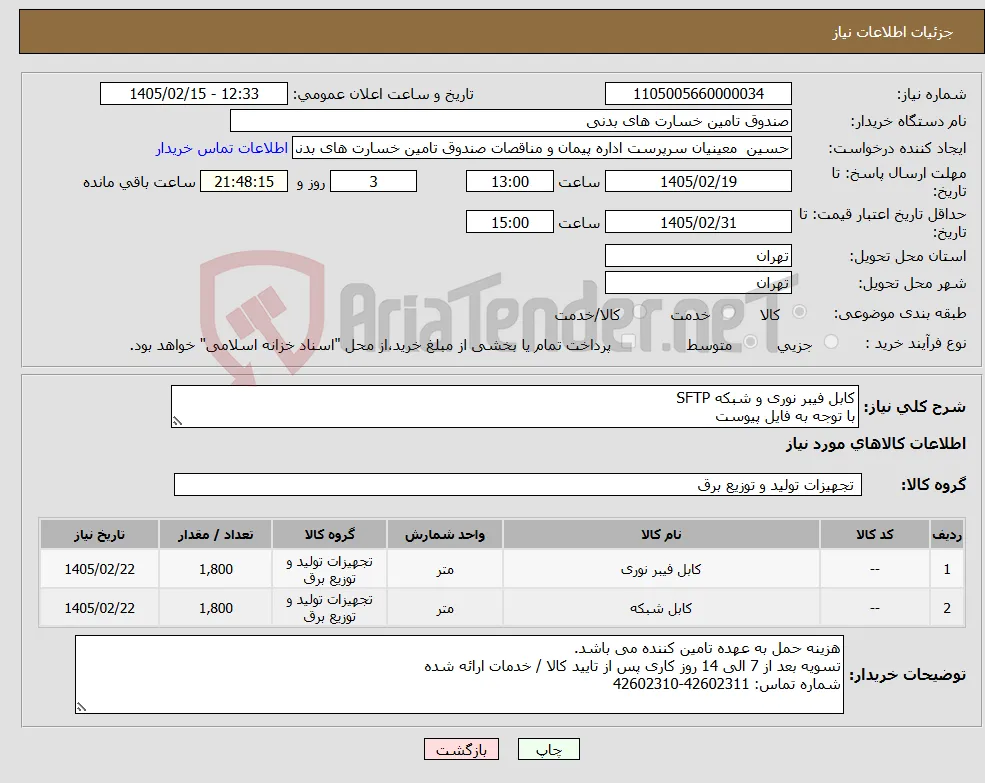Click the price validity date 1405/02/31
985x783 pixels.
(x=698, y=222)
